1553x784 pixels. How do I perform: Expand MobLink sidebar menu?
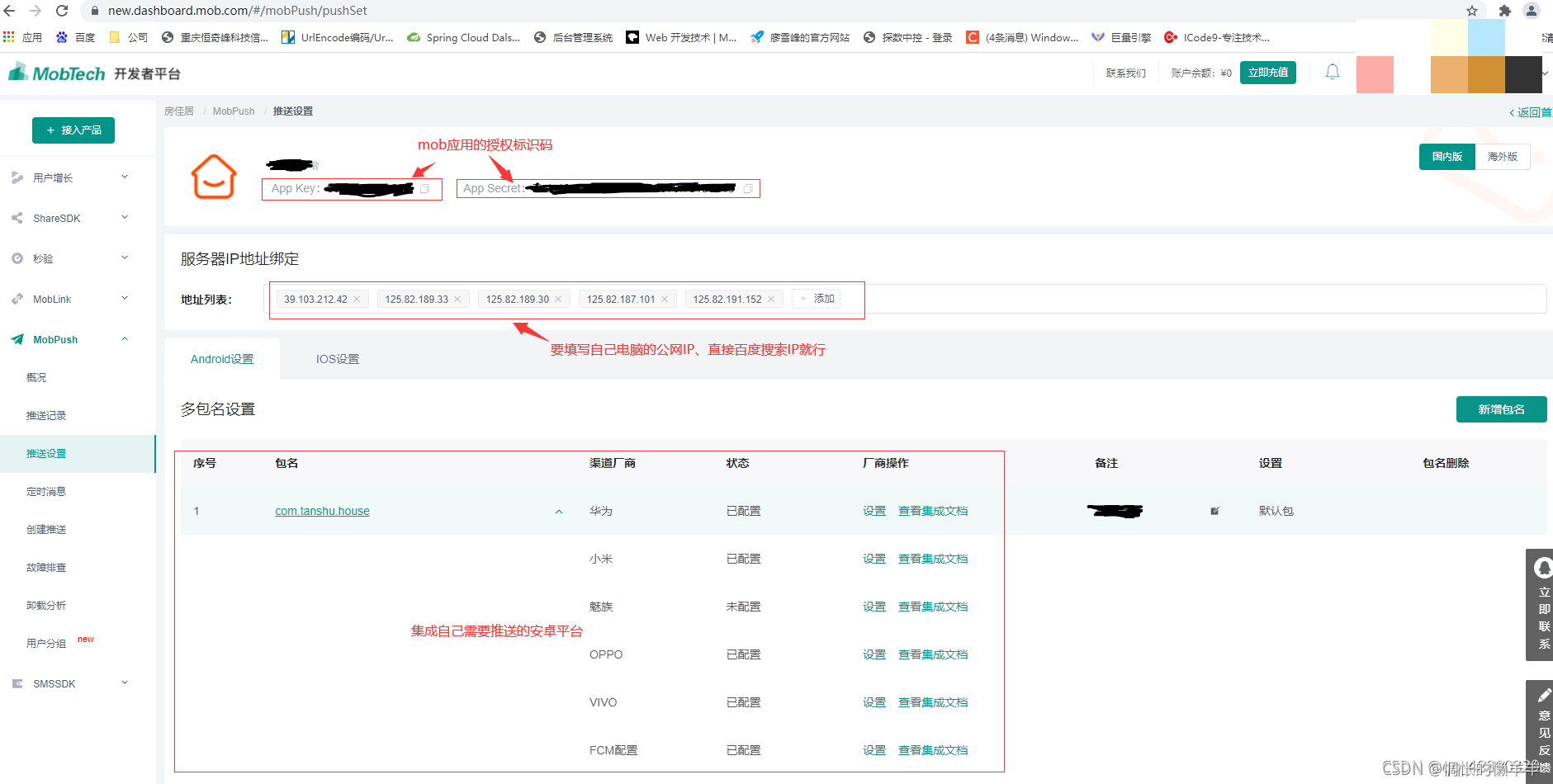[x=78, y=299]
